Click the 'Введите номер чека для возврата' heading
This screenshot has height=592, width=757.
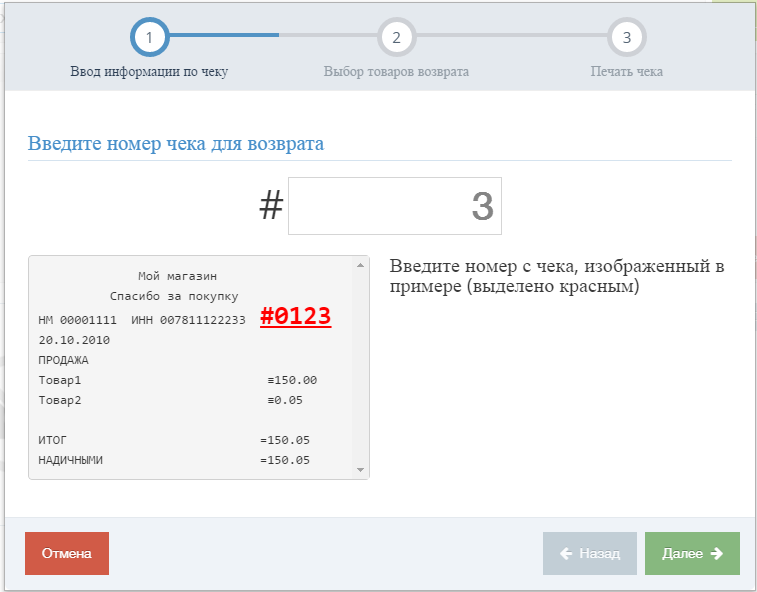point(176,143)
